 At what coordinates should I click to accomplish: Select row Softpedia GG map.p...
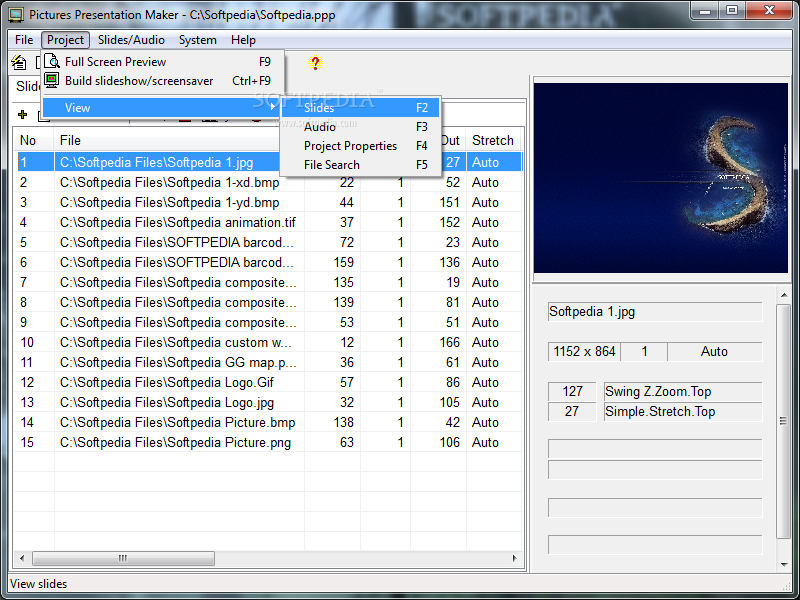(268, 362)
